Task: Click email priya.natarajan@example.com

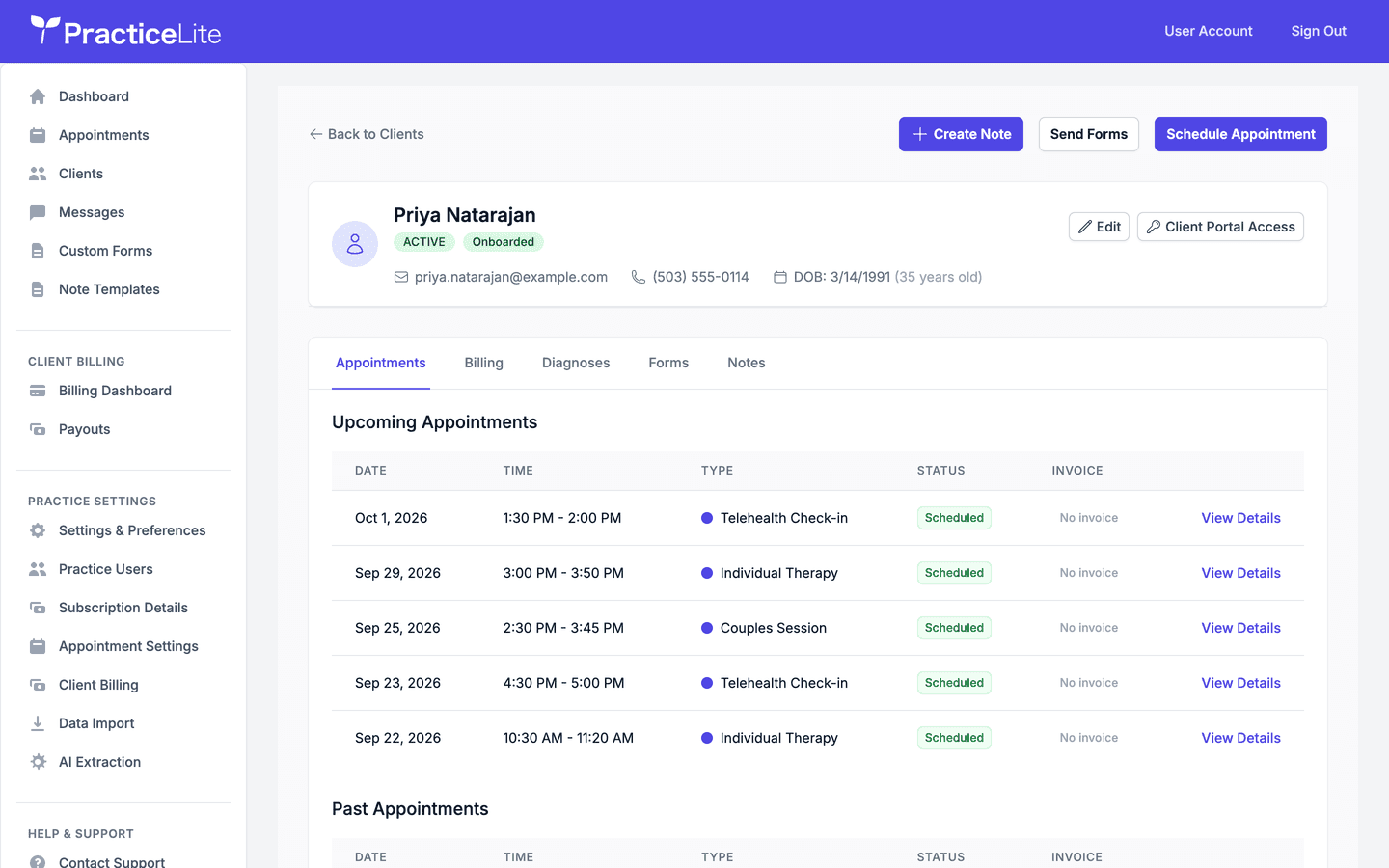Action: coord(511,277)
